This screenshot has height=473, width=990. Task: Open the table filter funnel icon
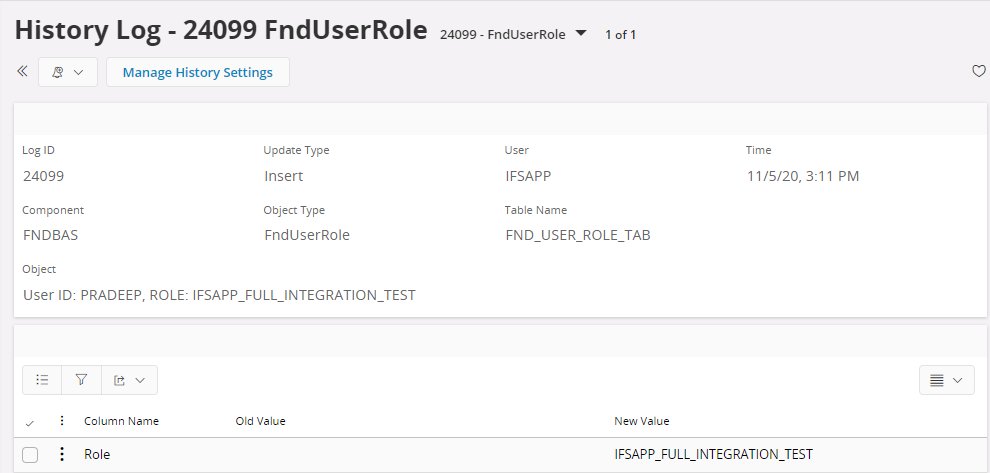81,380
